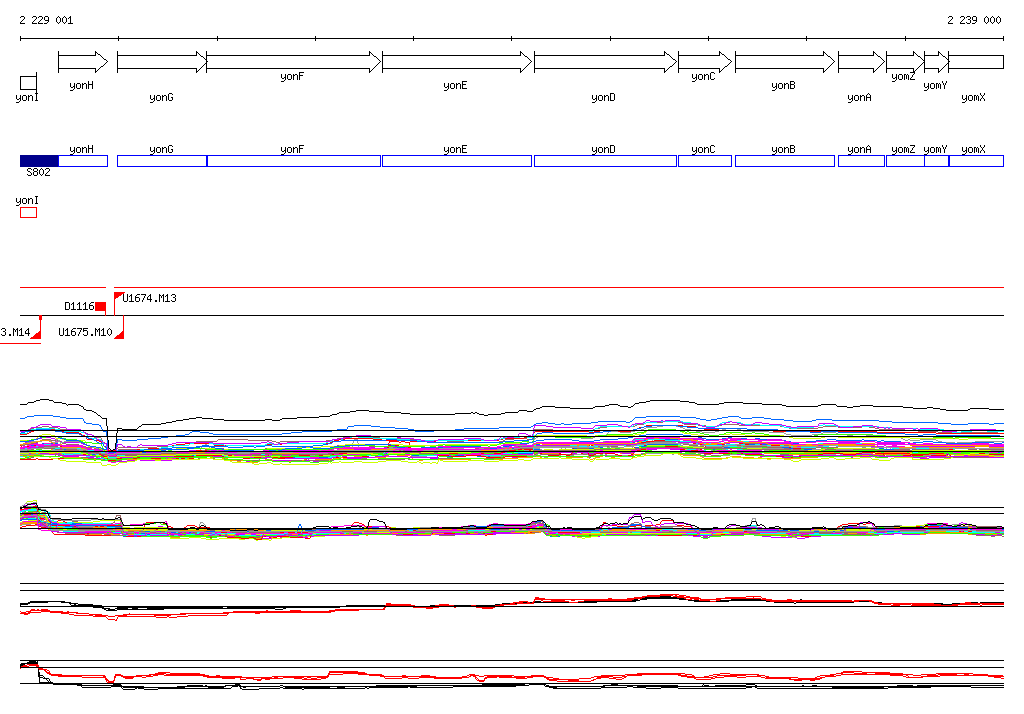Screen dimensions: 1024x714
Task: Click the yomX label under the arrow
Action: click(973, 97)
